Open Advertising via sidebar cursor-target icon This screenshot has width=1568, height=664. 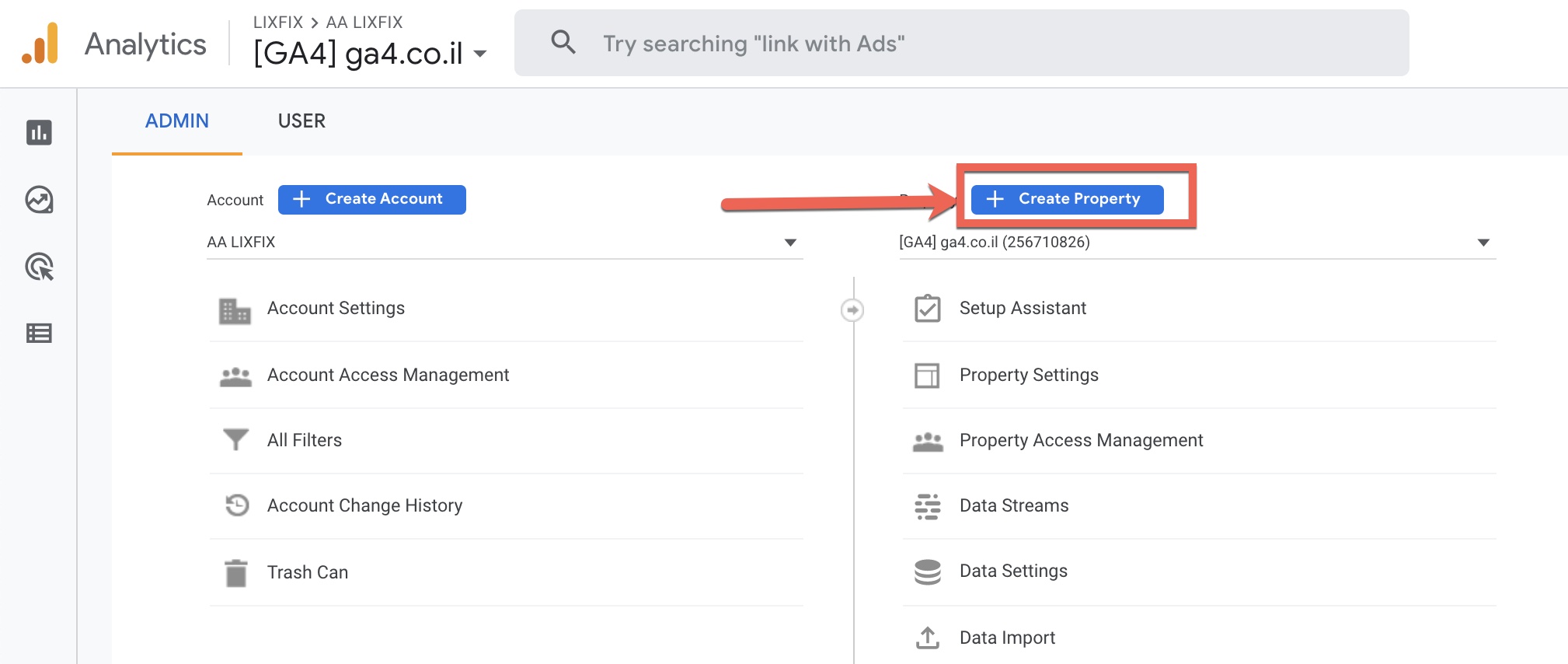(x=39, y=267)
